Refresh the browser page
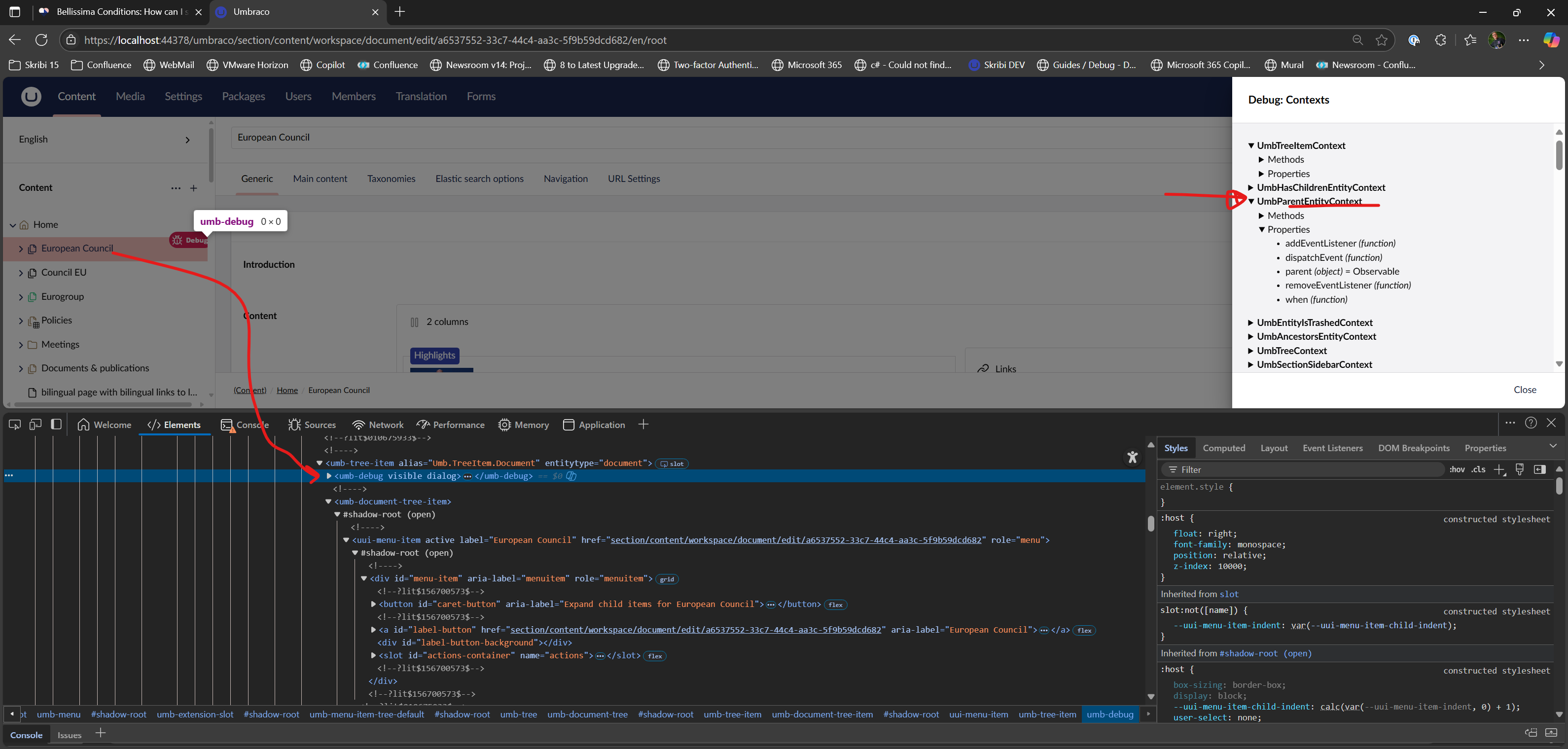1568x749 pixels. 41,40
